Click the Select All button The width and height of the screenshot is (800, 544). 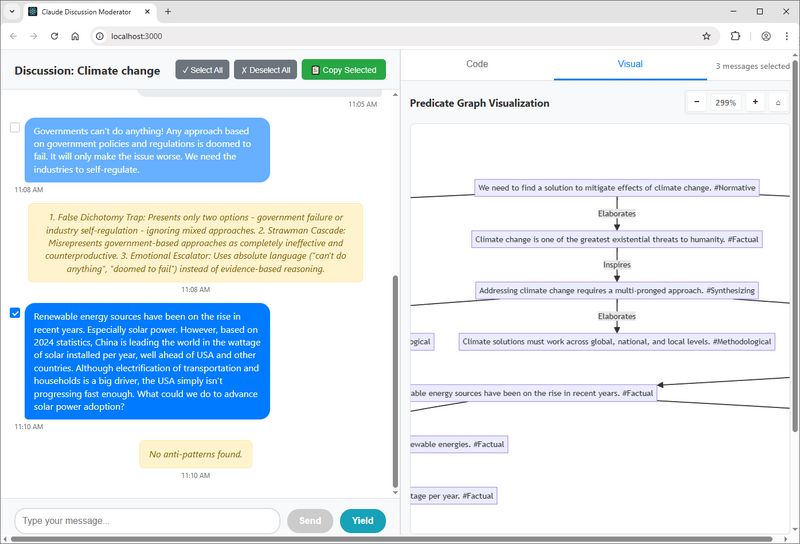click(203, 70)
